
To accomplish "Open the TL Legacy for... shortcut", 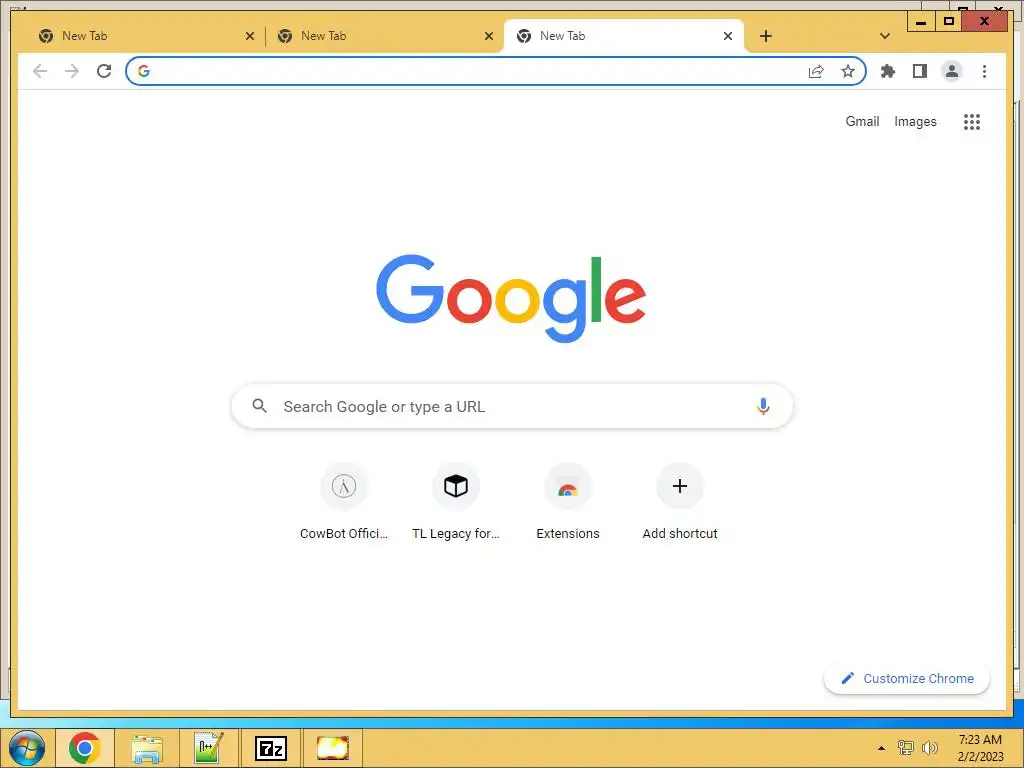I will [x=456, y=503].
